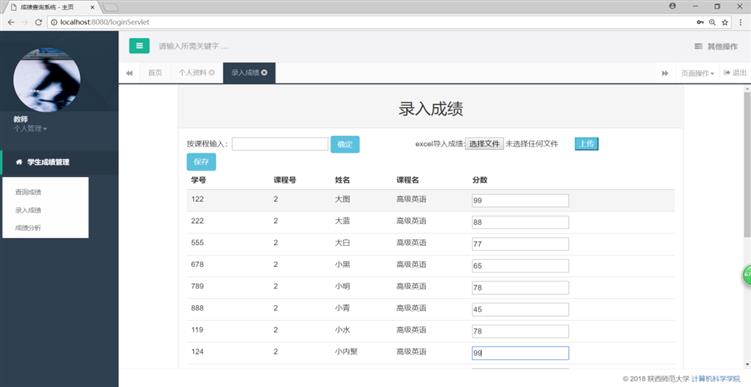Click the browser reload icon
The width and height of the screenshot is (751, 387).
pyautogui.click(x=39, y=23)
